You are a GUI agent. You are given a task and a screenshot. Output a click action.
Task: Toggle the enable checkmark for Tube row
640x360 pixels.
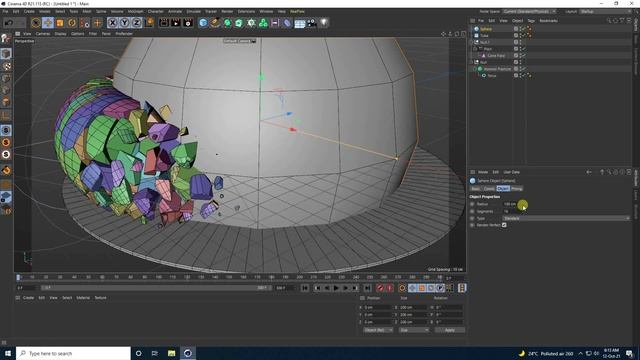(524, 36)
